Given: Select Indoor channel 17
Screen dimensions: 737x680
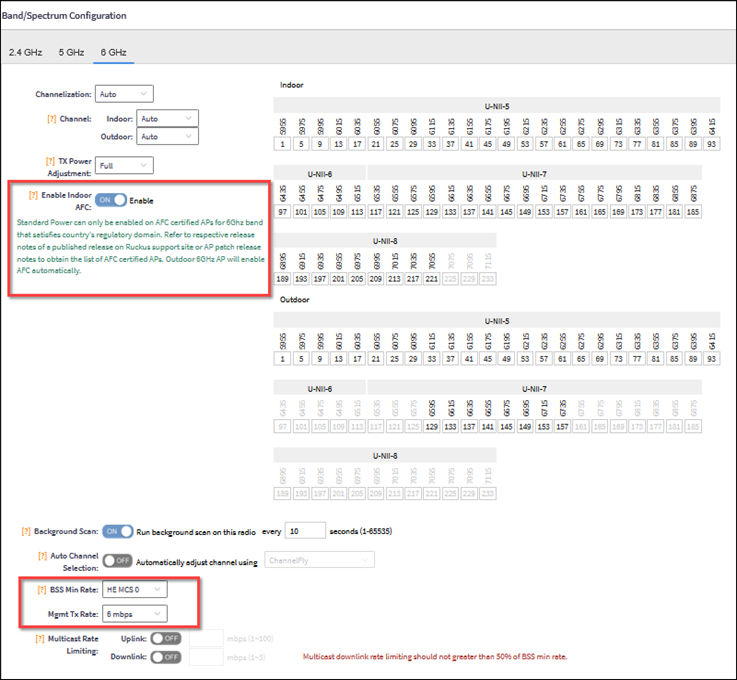Looking at the screenshot, I should point(357,144).
